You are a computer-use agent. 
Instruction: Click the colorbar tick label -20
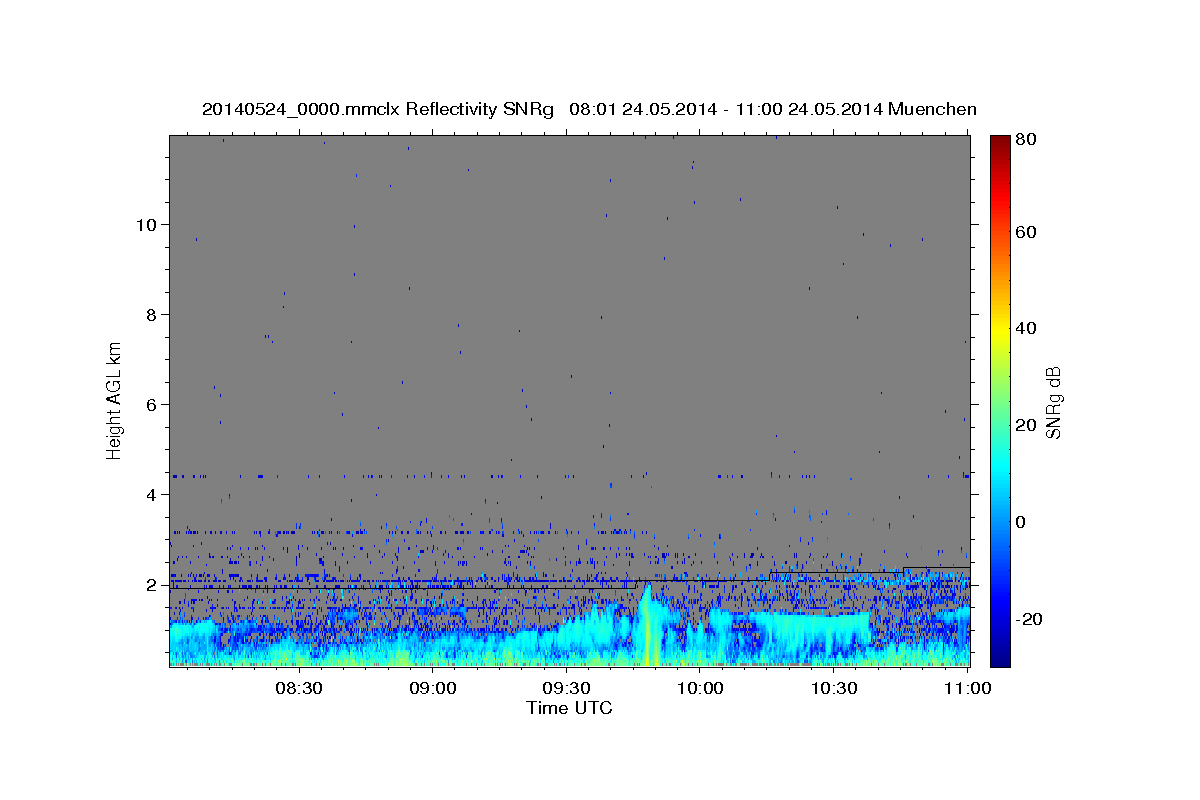(x=1027, y=619)
